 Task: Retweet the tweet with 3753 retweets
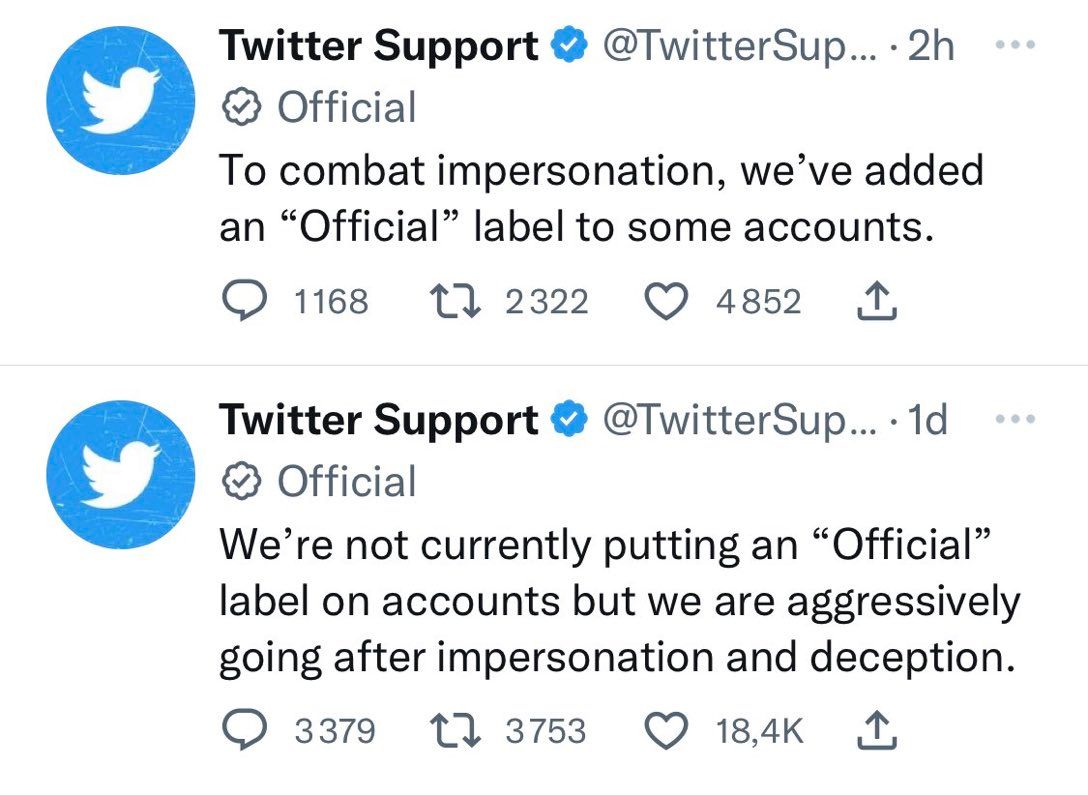tap(450, 730)
